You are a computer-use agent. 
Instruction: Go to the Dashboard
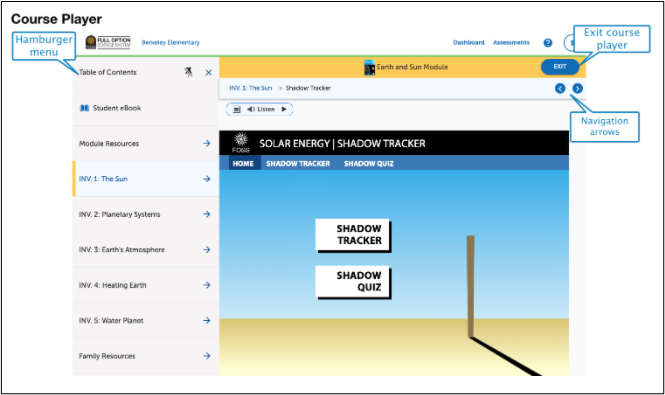469,42
